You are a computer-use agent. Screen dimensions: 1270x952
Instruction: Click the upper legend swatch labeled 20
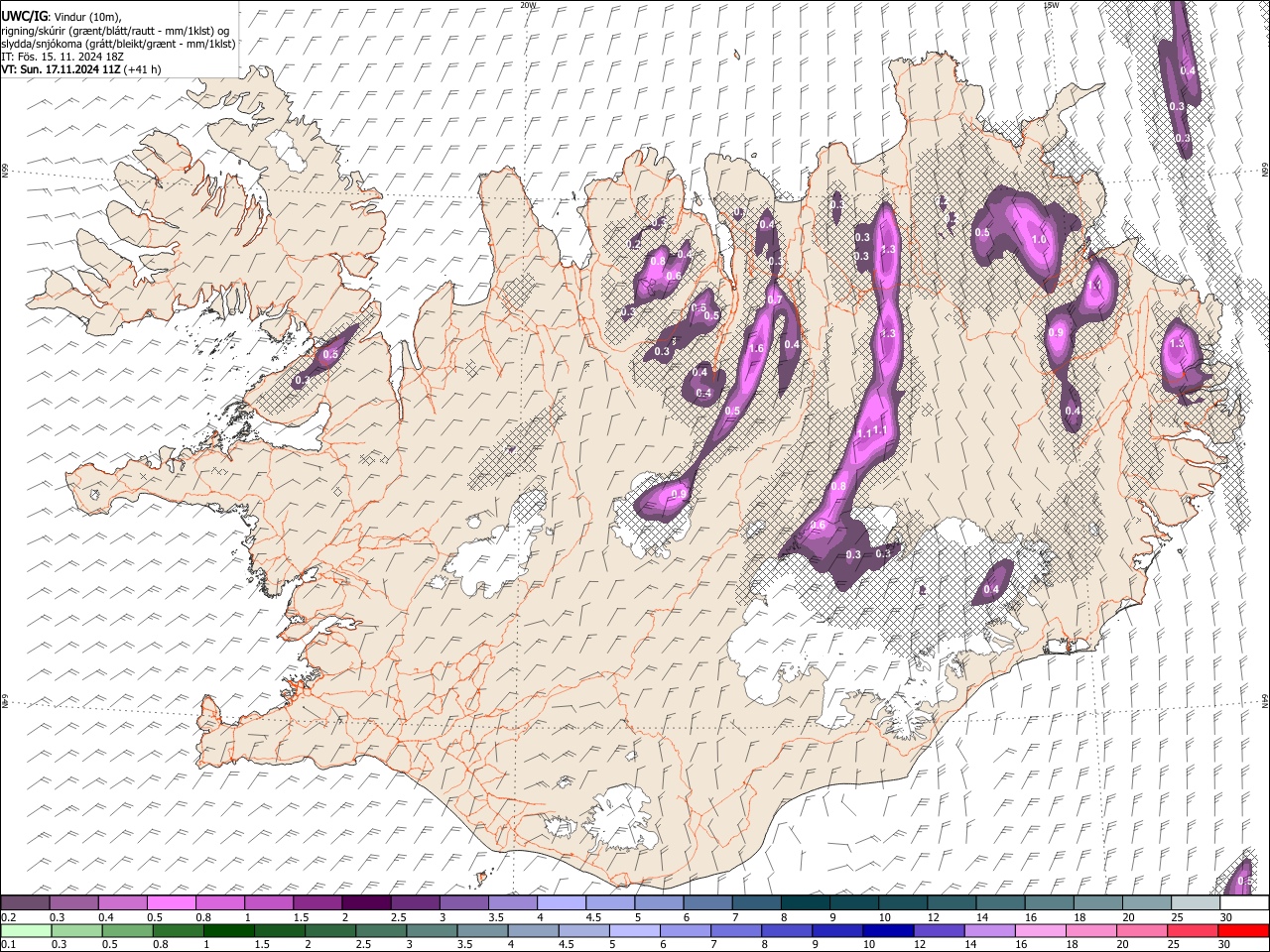click(x=1146, y=902)
